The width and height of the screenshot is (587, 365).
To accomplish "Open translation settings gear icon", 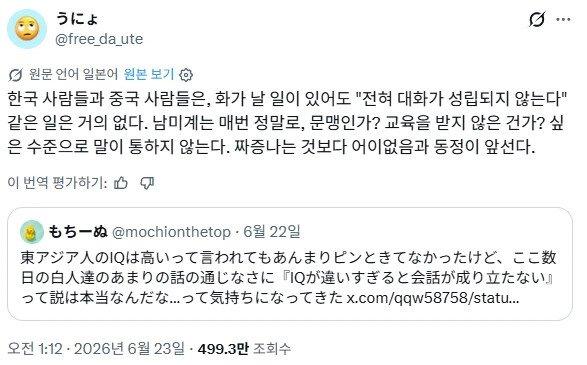I will (x=186, y=75).
